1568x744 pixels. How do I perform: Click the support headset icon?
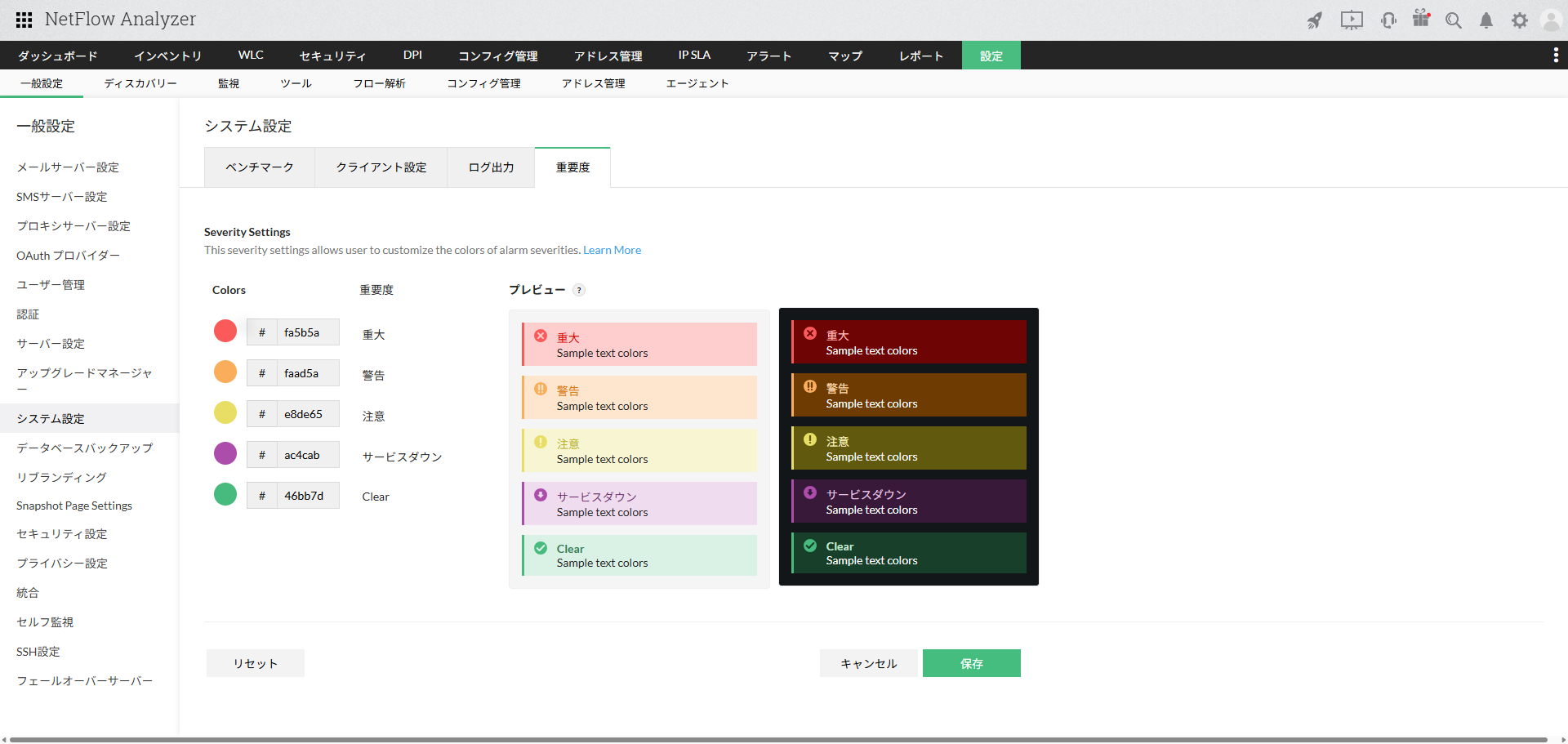[x=1388, y=20]
